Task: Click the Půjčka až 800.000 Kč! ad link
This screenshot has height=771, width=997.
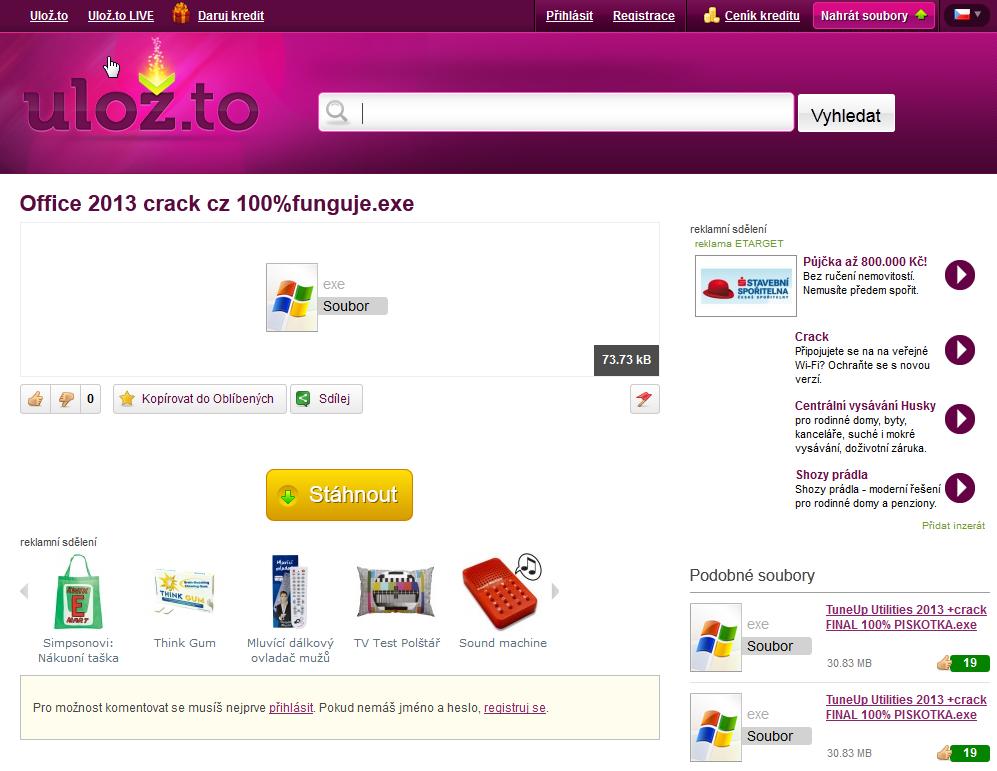Action: click(865, 261)
